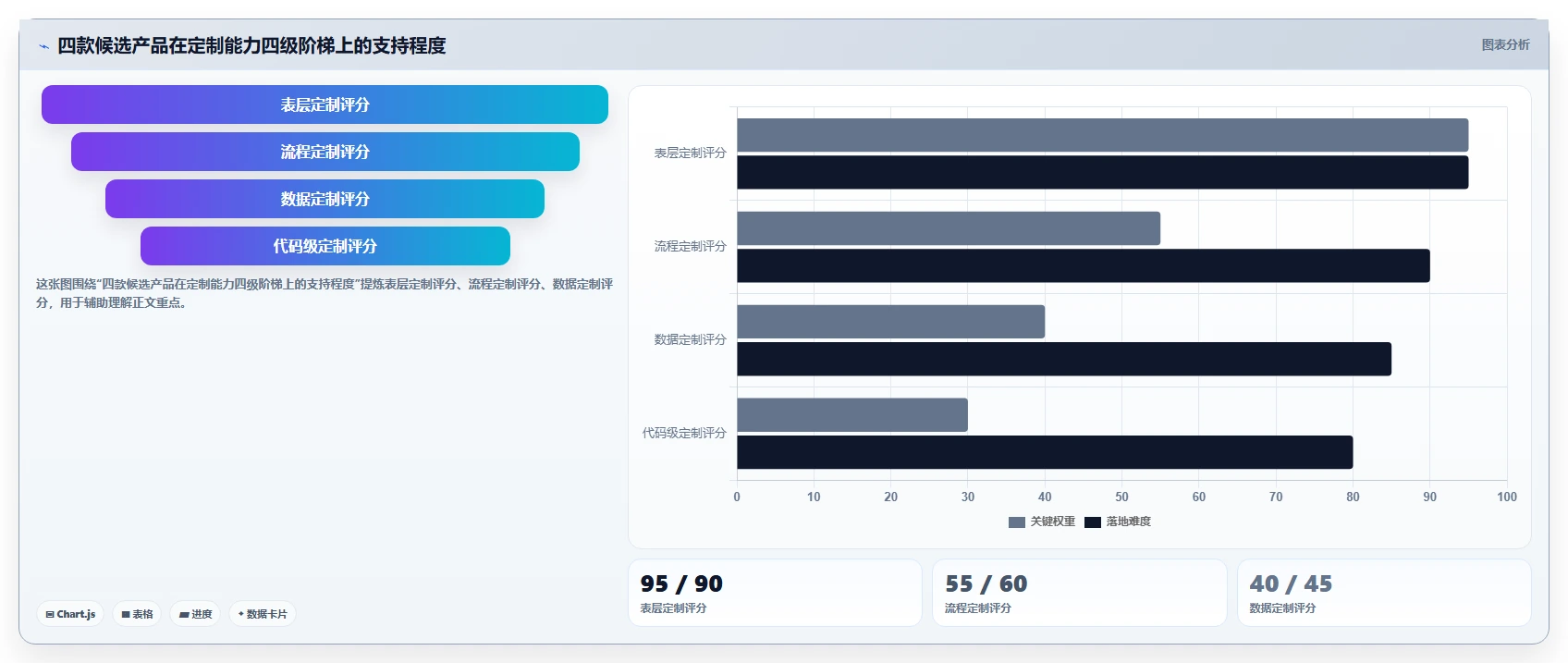This screenshot has width=1568, height=663.
Task: Click the dark 落地难度 bar for 数据定制评分
Action: click(x=1064, y=359)
